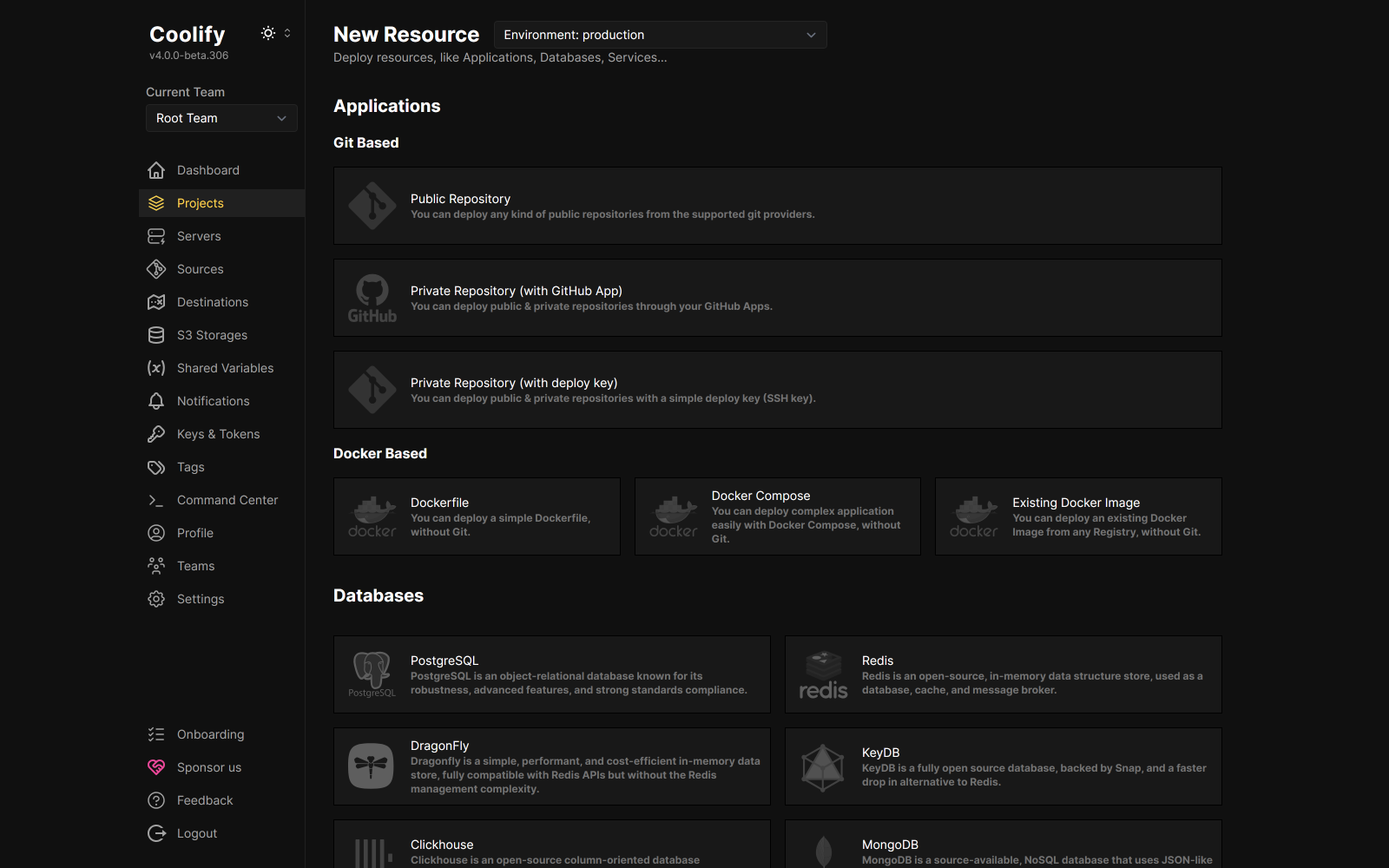Select the Docker Compose deployment card
1389x868 pixels.
[x=777, y=516]
